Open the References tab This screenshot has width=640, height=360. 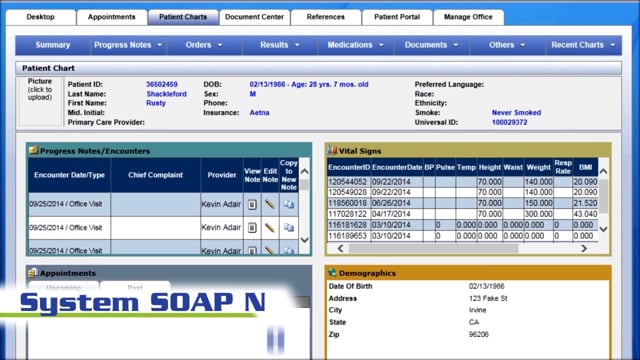pyautogui.click(x=326, y=17)
